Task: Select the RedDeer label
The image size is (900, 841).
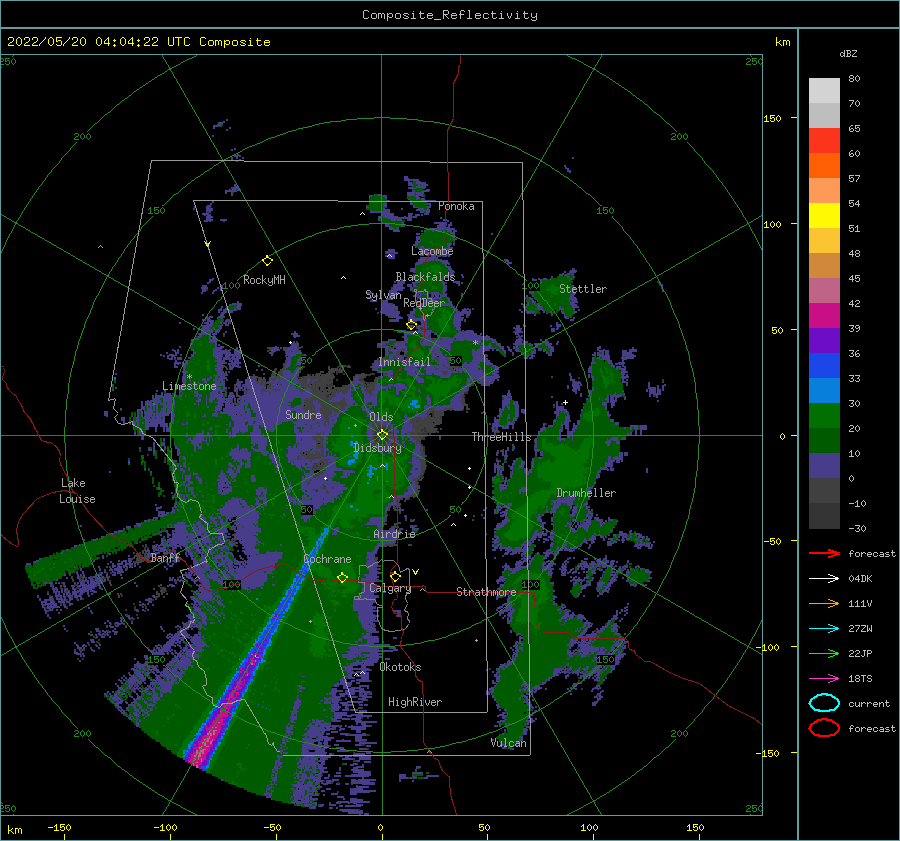Action: point(424,303)
